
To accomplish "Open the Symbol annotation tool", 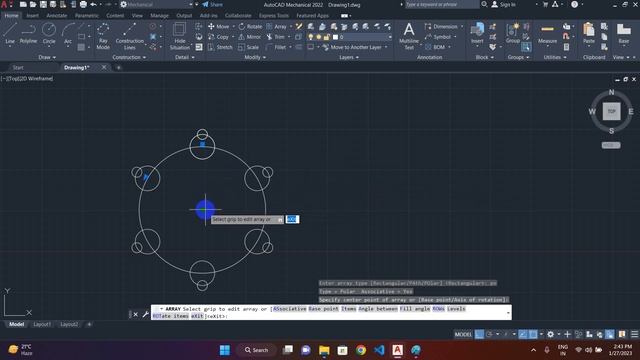I will click(438, 37).
